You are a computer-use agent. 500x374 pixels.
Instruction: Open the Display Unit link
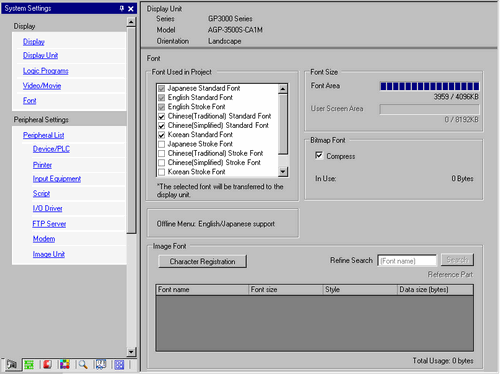coord(40,55)
